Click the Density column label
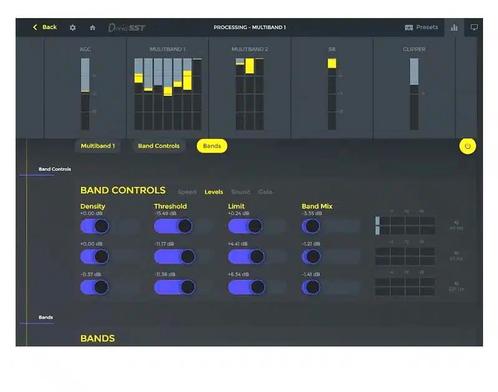498x392 pixels. click(x=93, y=206)
